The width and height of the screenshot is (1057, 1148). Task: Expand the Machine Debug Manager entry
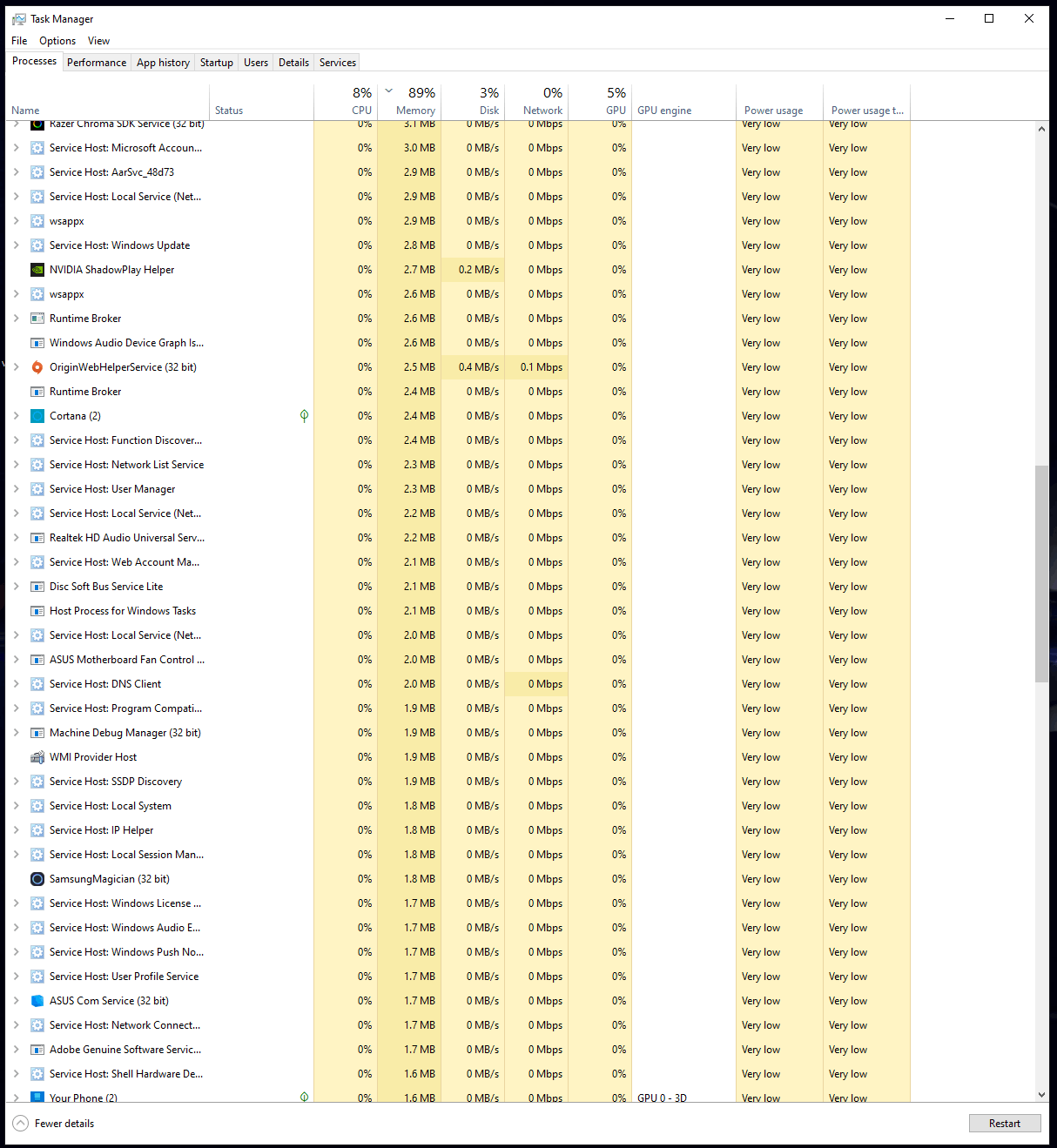16,733
